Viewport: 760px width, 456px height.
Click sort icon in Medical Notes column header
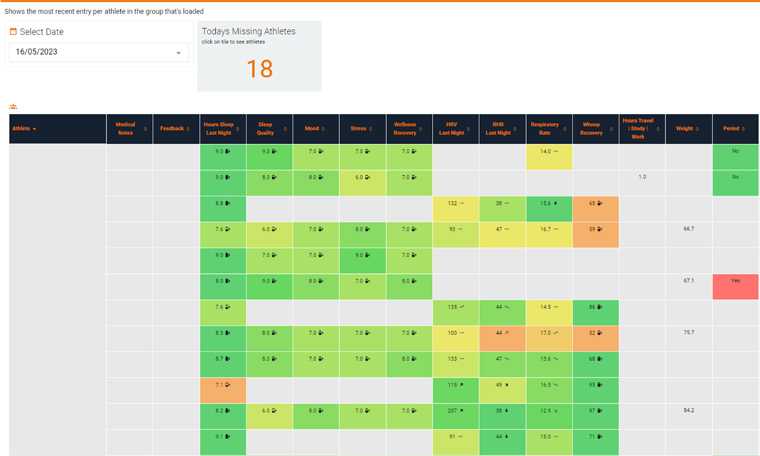(145, 129)
